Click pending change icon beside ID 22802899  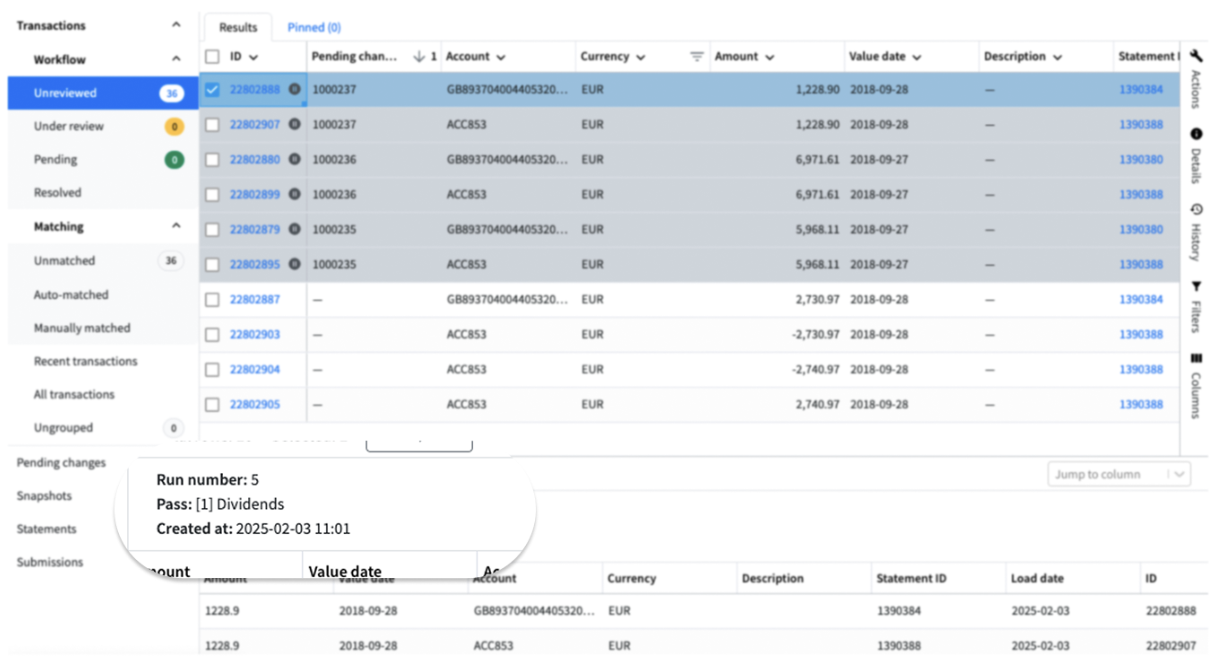click(294, 194)
